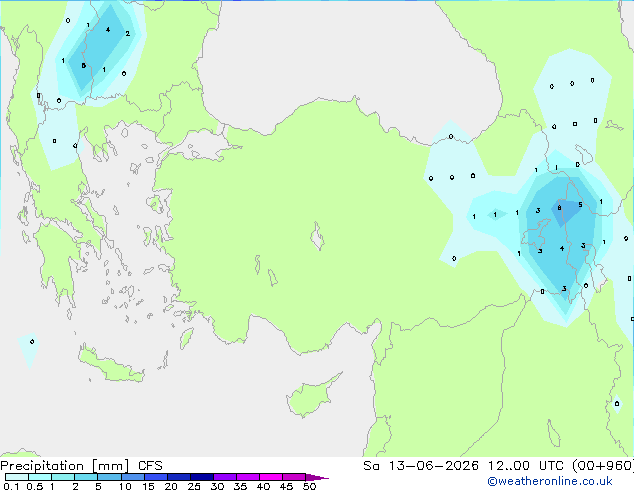Click the '8' precipitation value in eastern Turkey

559,208
